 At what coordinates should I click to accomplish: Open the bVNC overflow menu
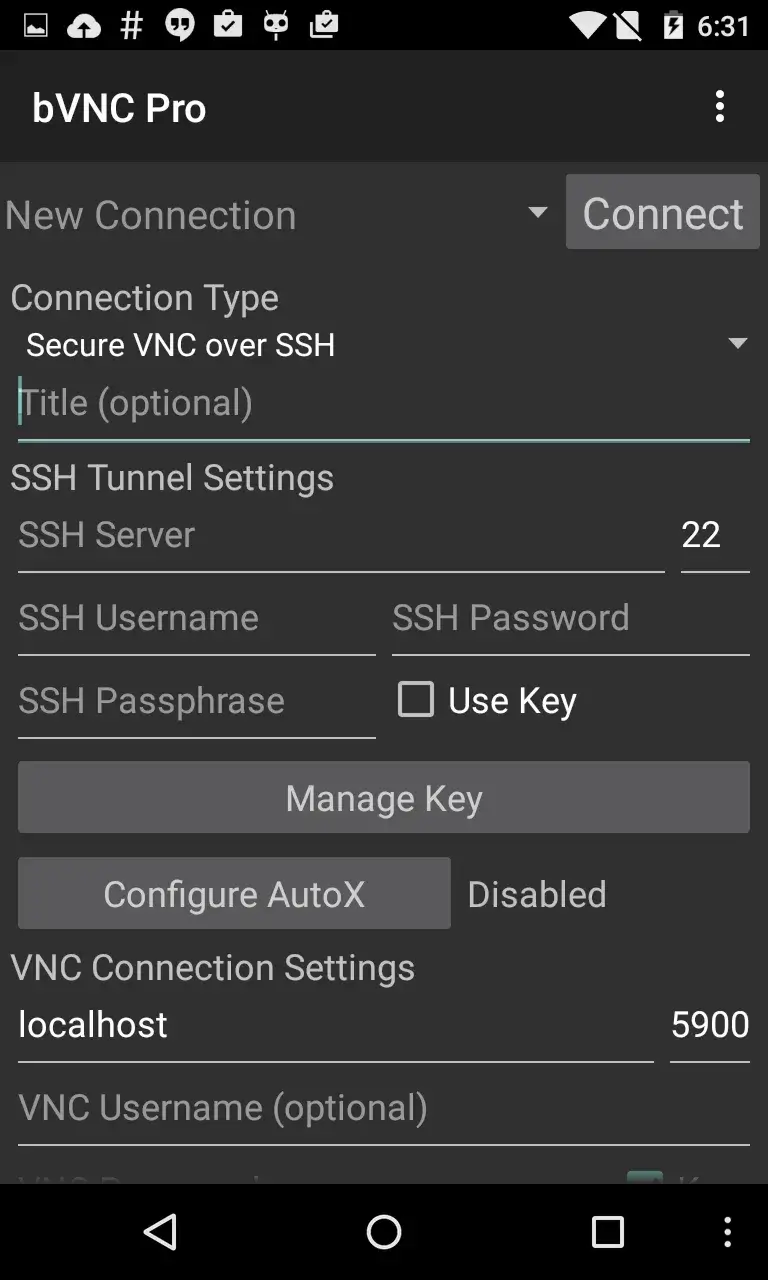[720, 105]
